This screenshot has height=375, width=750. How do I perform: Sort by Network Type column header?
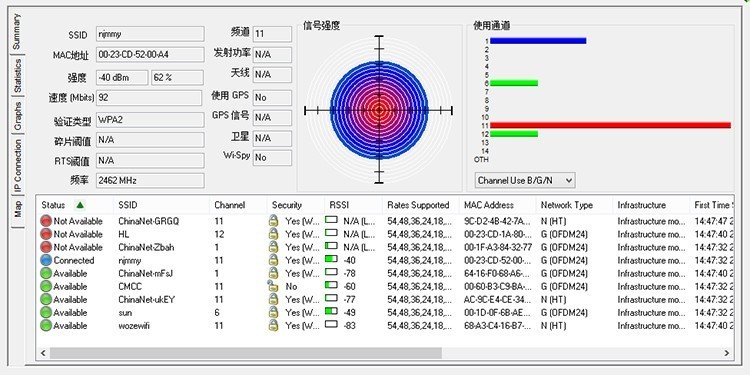click(x=574, y=205)
